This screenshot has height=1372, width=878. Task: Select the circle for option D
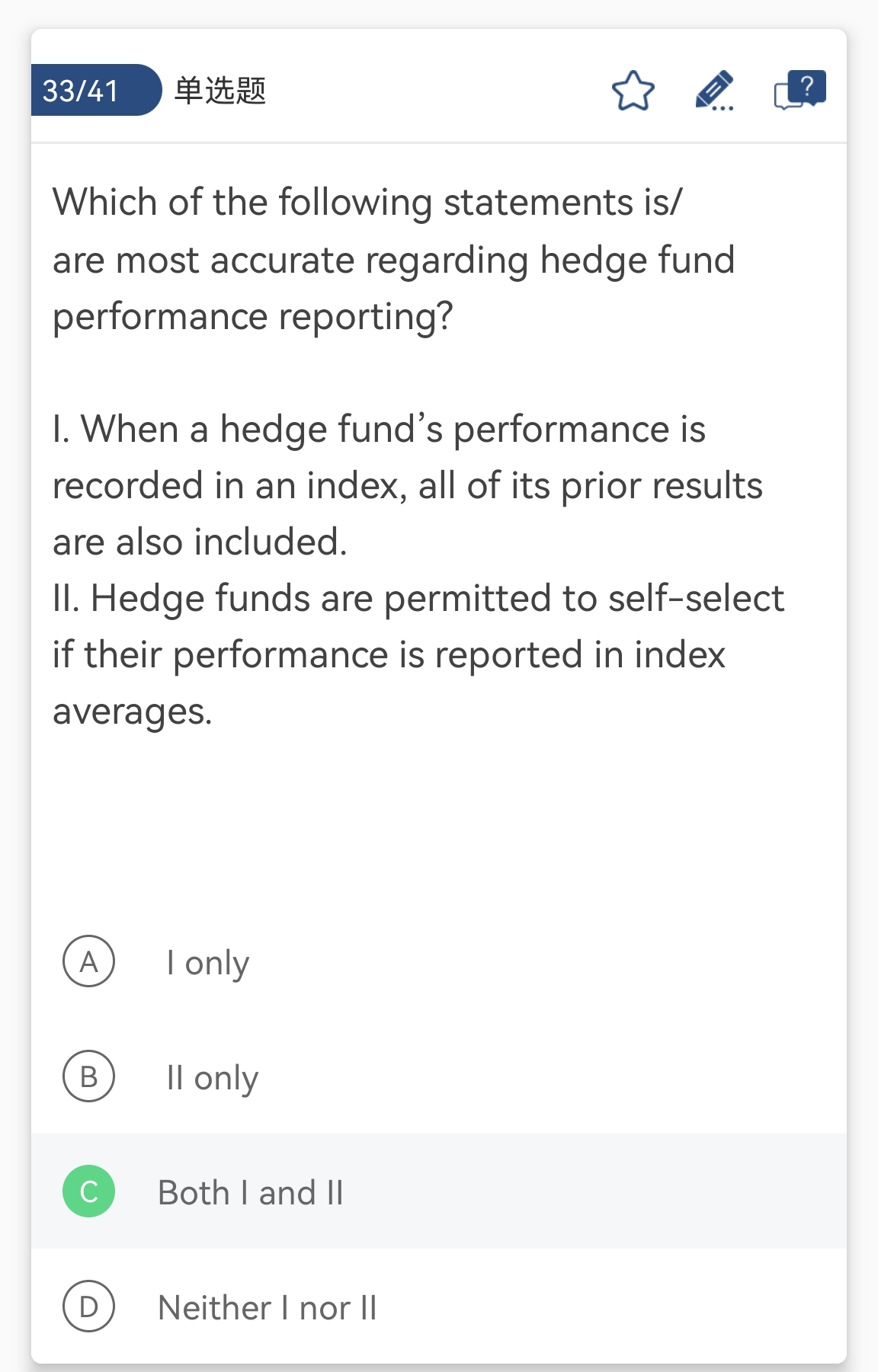click(89, 1306)
